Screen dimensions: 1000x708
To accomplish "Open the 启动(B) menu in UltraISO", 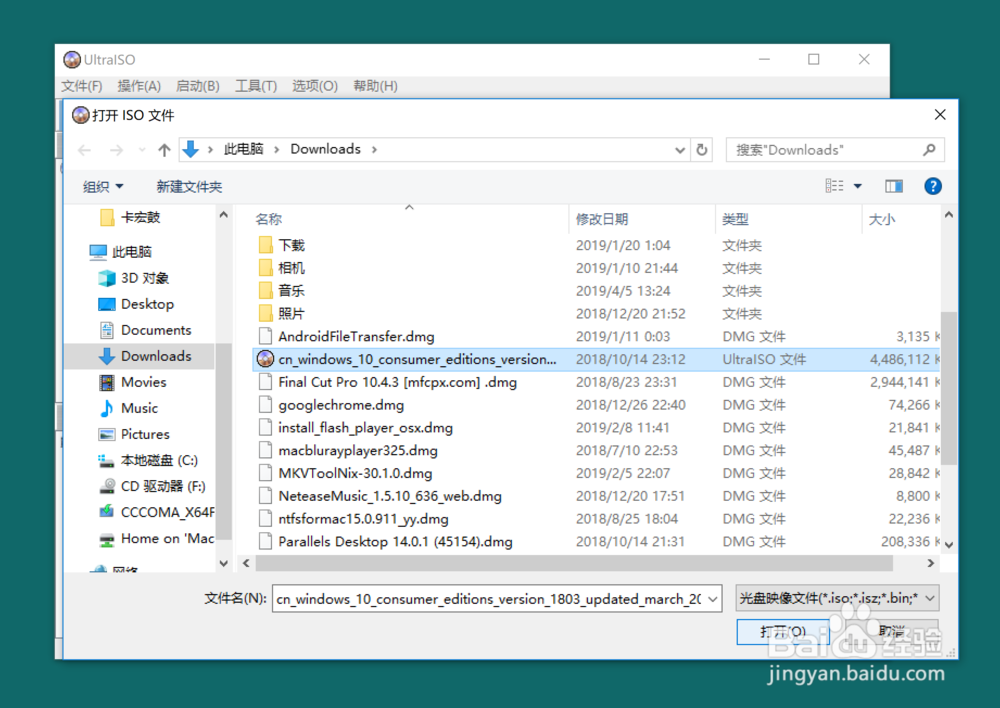I will tap(198, 86).
